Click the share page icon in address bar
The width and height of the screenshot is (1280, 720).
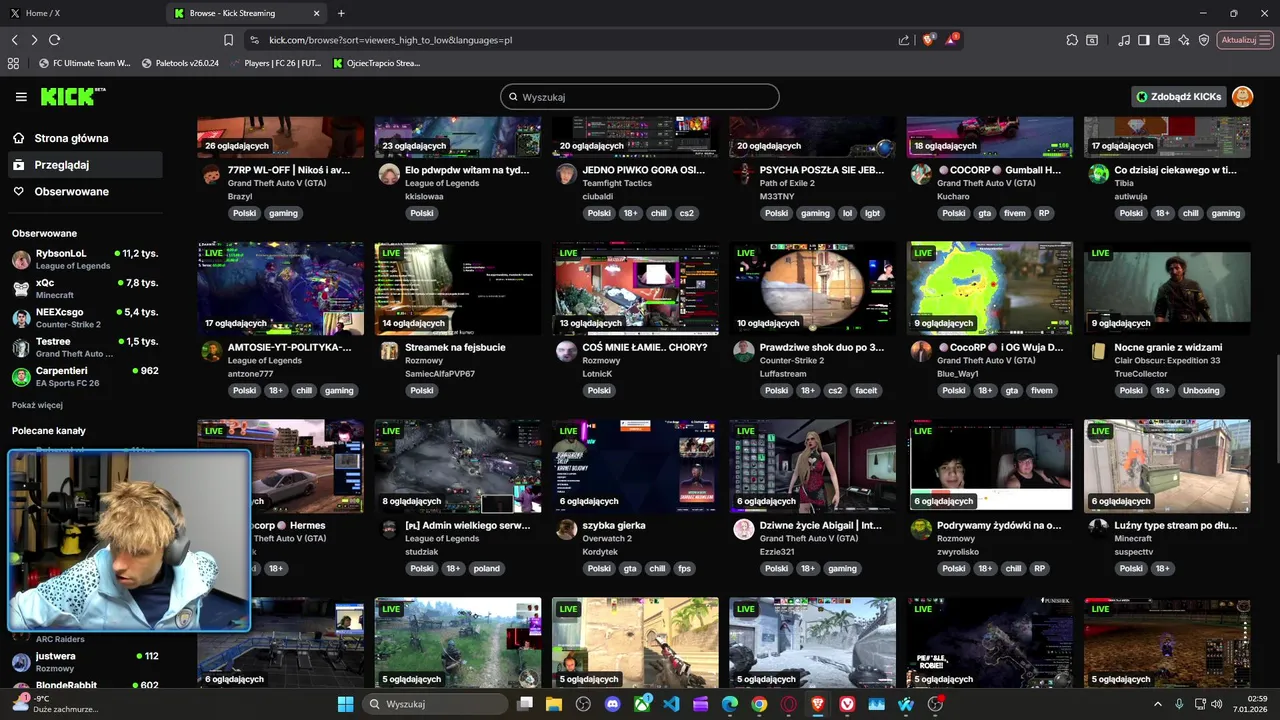coord(904,40)
